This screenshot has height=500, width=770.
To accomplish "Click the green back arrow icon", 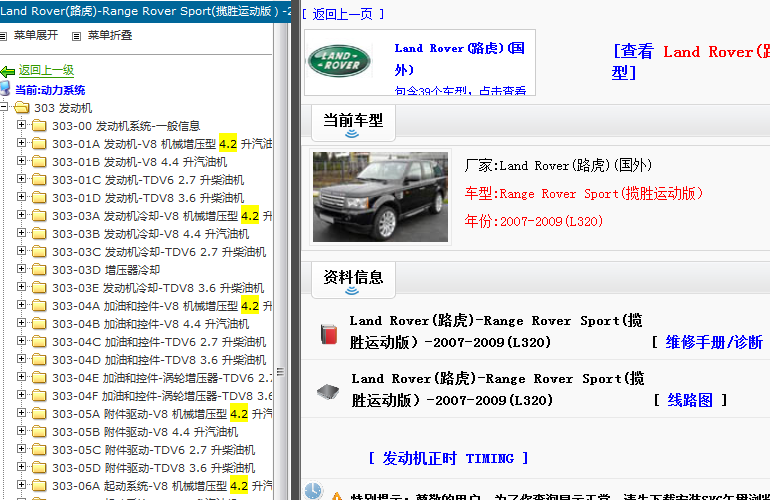I will 7,72.
